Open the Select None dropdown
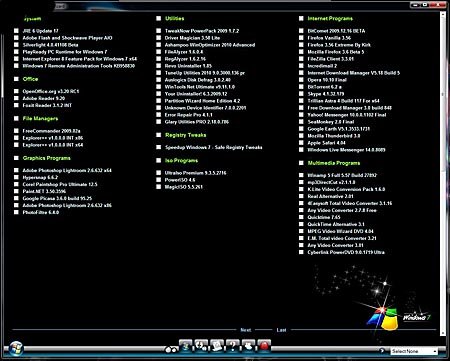The width and height of the screenshot is (450, 361). click(x=414, y=351)
